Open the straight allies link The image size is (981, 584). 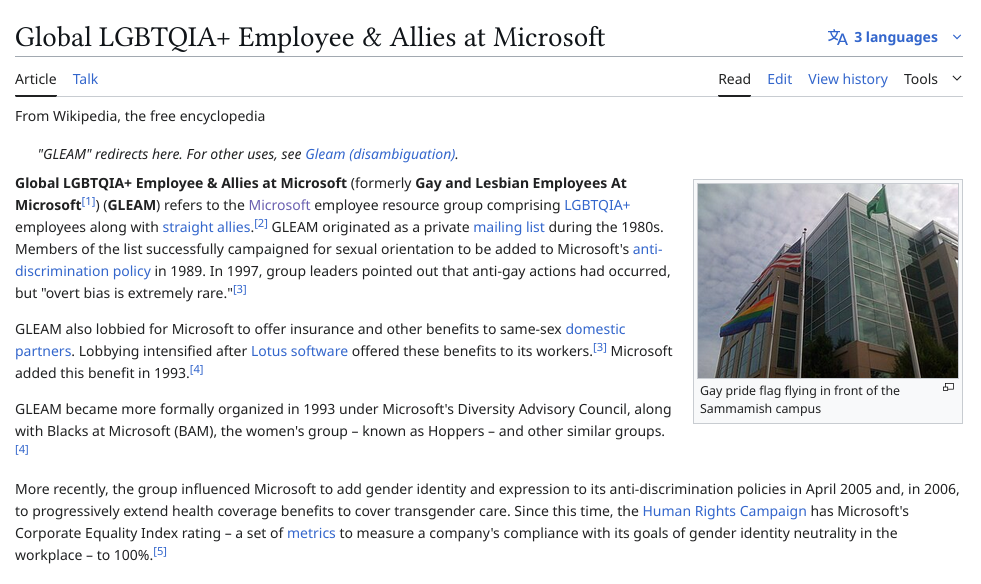[206, 227]
